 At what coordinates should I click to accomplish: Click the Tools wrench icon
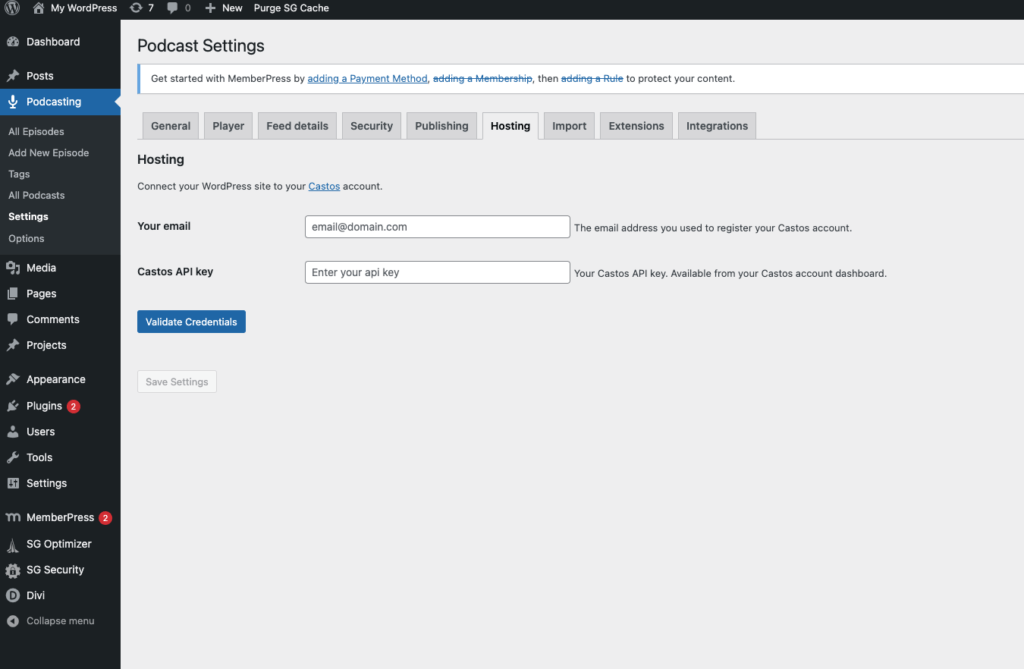(13, 458)
